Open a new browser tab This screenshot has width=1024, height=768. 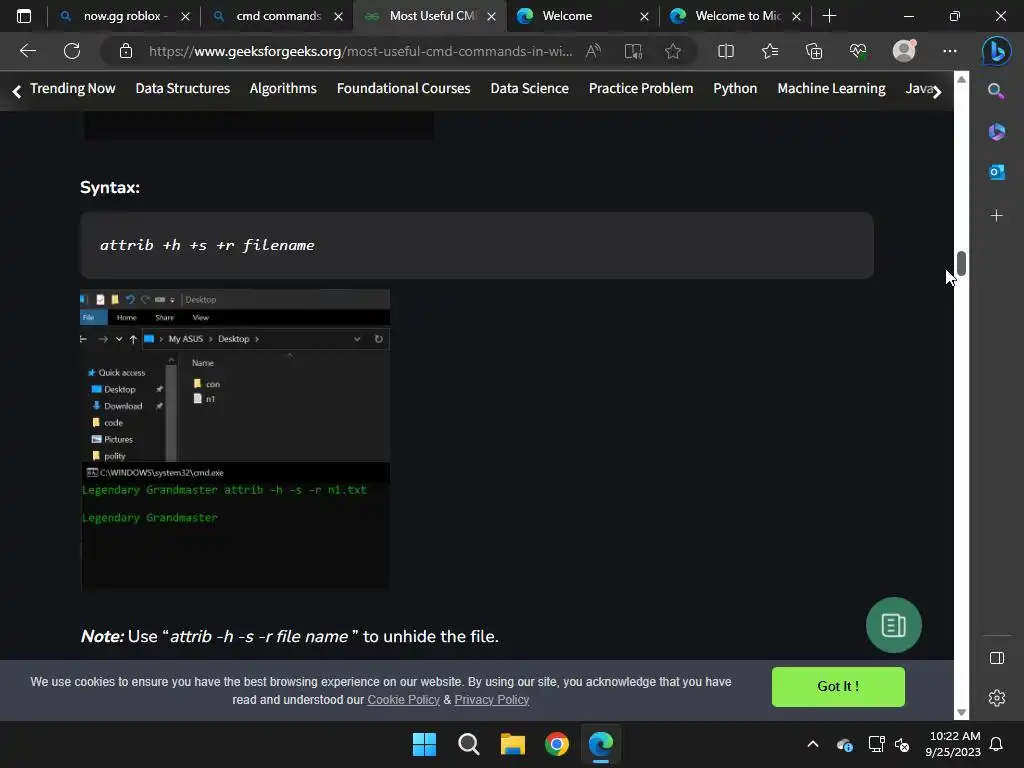click(x=829, y=16)
